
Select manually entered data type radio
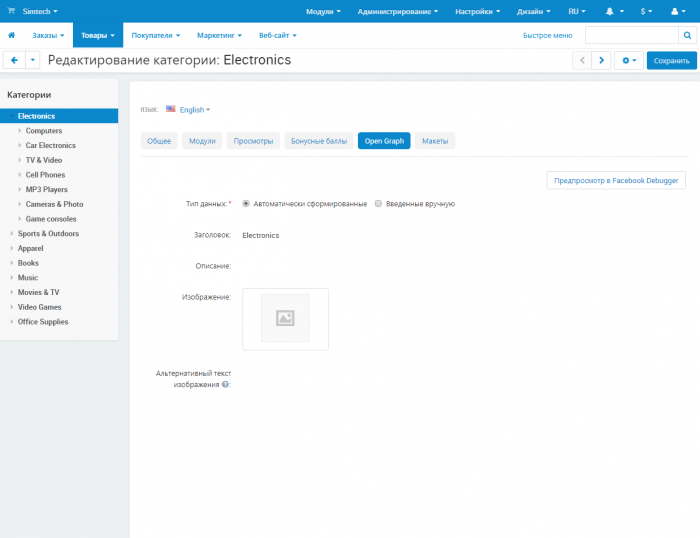click(378, 204)
